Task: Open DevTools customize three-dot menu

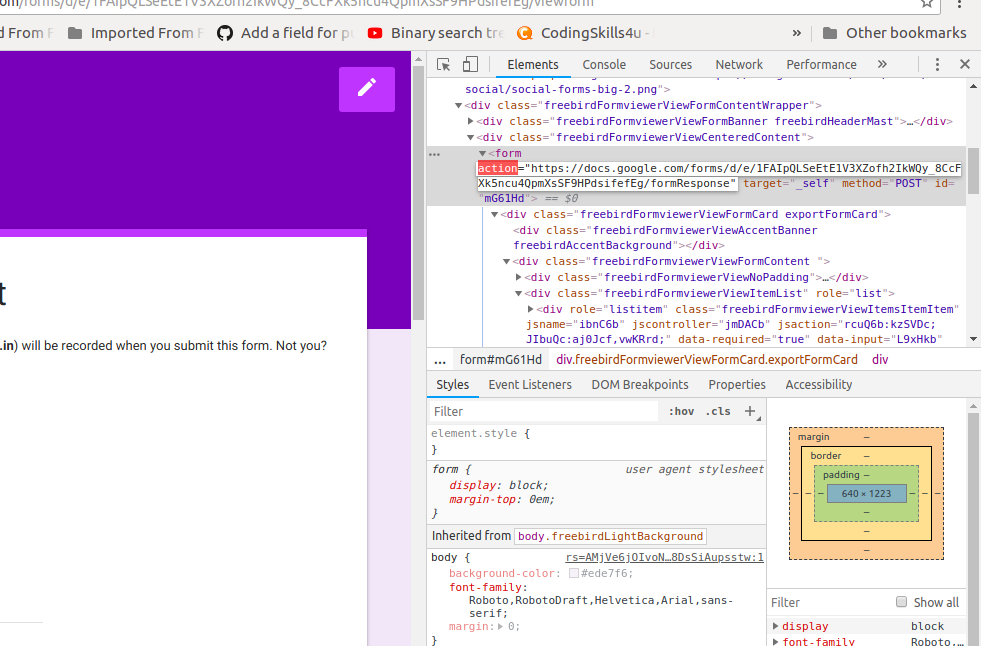Action: (x=937, y=64)
